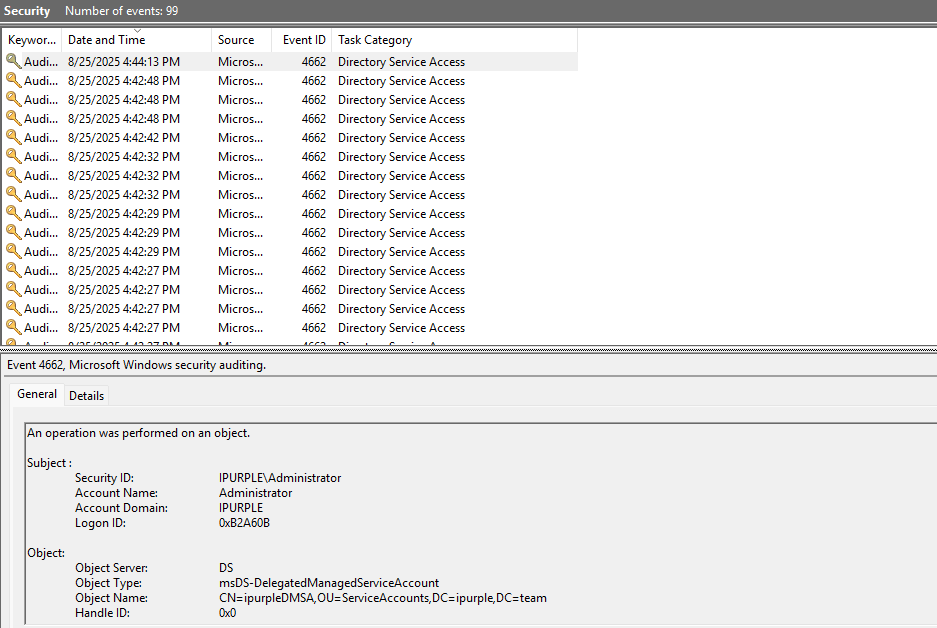The image size is (937, 628).
Task: Click the key icon of the 4:44:13 PM event
Action: click(13, 61)
